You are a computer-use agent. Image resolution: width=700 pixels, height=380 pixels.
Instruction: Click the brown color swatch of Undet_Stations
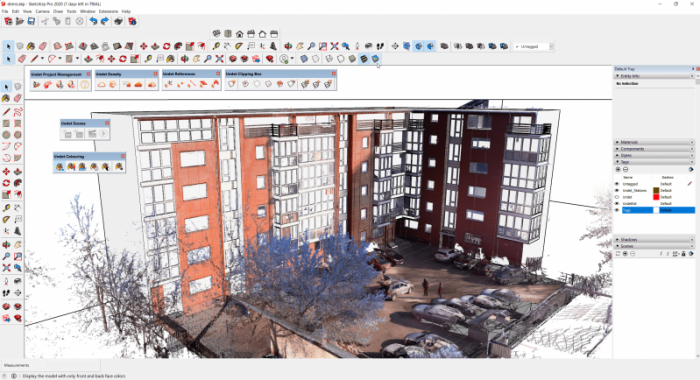tap(656, 190)
